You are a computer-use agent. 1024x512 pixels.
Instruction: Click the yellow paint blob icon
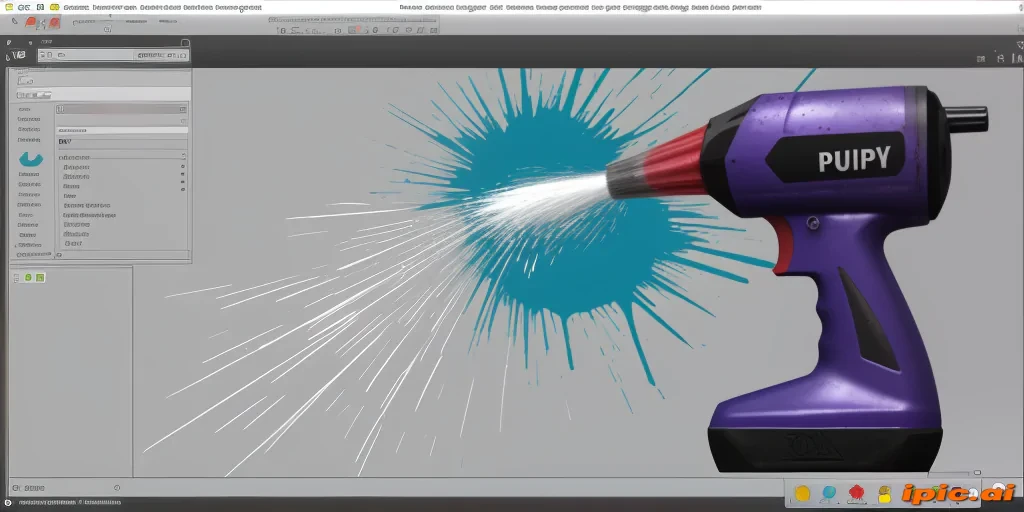coord(803,493)
